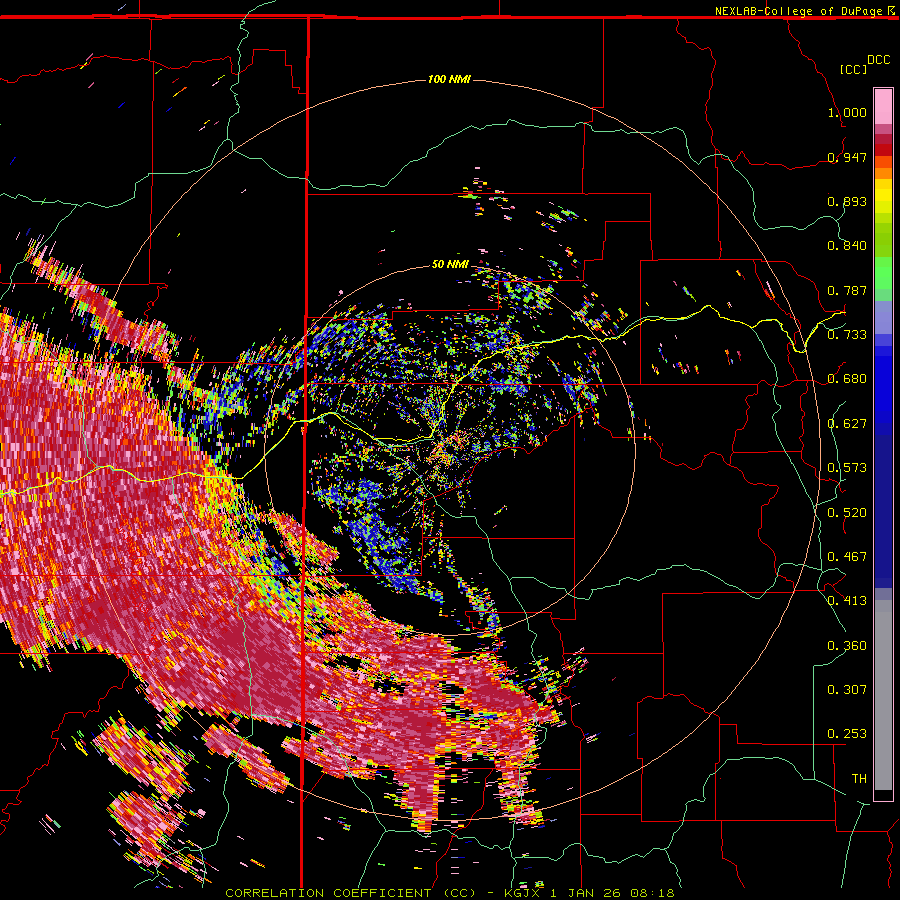
Task: Click the KGJX station identifier
Action: (522, 893)
